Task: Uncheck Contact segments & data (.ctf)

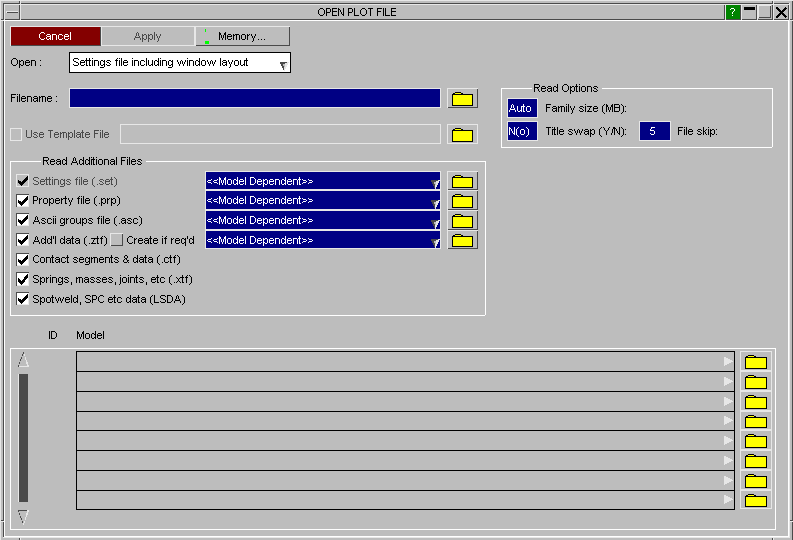Action: click(x=22, y=259)
